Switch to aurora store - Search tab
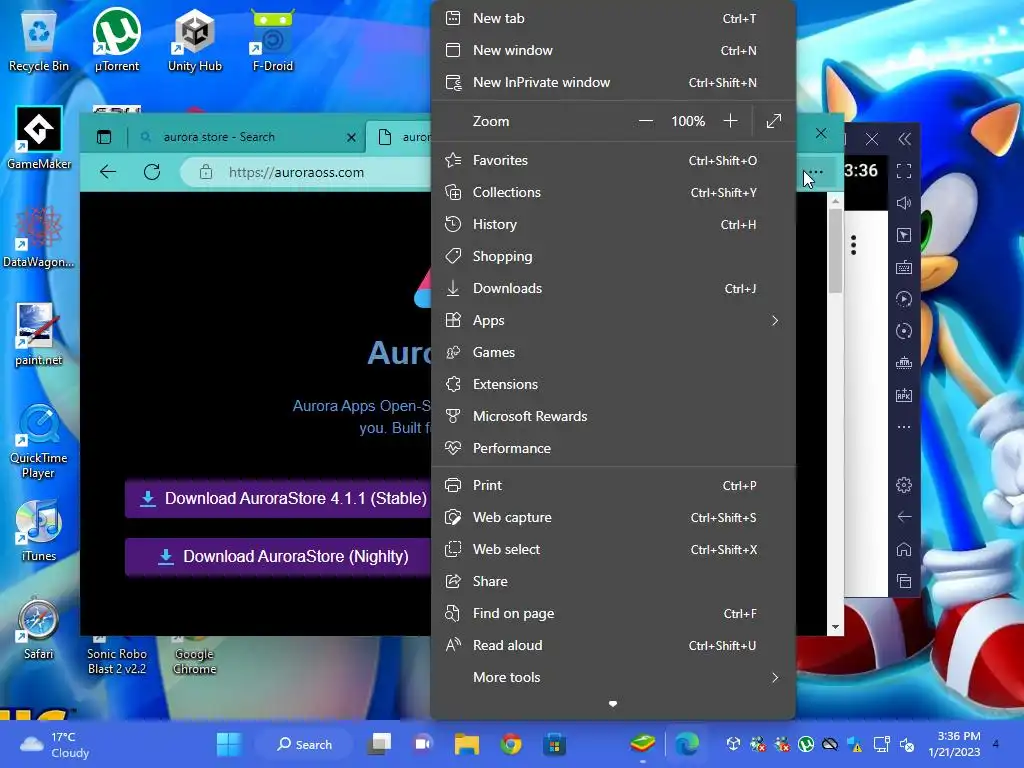Viewport: 1024px width, 768px height. pyautogui.click(x=248, y=137)
